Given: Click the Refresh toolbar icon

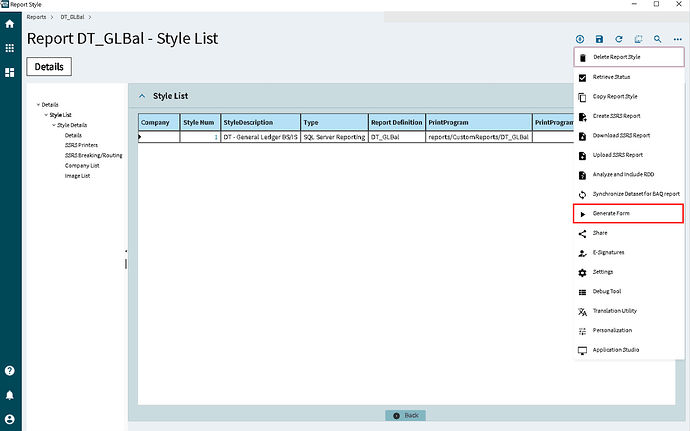Looking at the screenshot, I should click(x=619, y=39).
